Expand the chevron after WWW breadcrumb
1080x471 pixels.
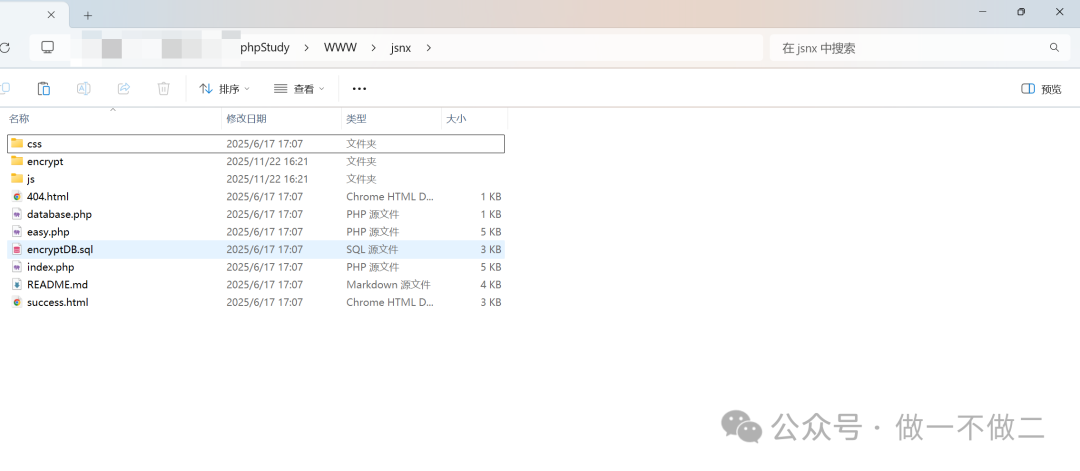tap(373, 48)
